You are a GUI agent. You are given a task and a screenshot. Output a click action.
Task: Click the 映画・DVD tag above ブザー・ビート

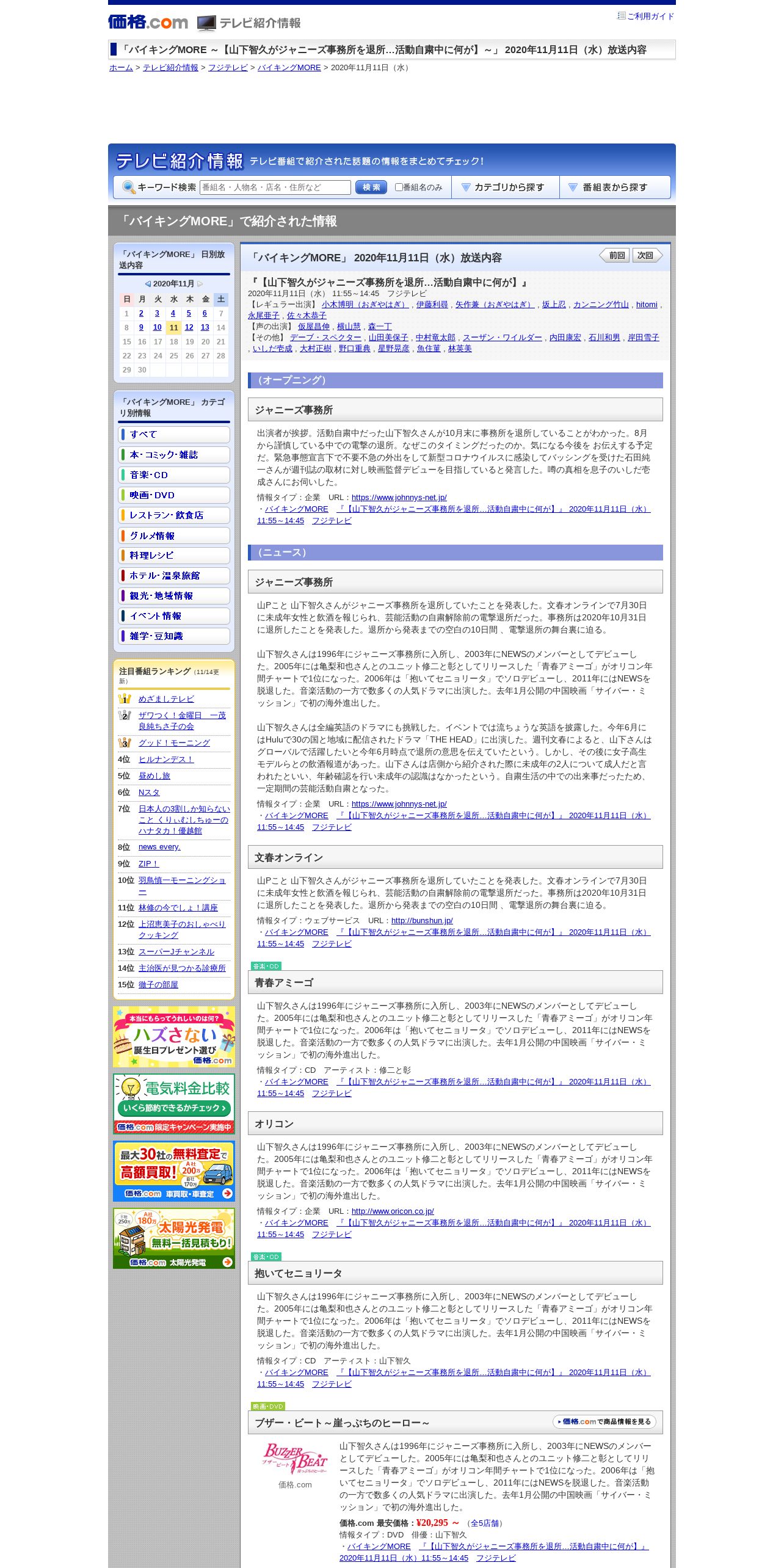tap(268, 1406)
